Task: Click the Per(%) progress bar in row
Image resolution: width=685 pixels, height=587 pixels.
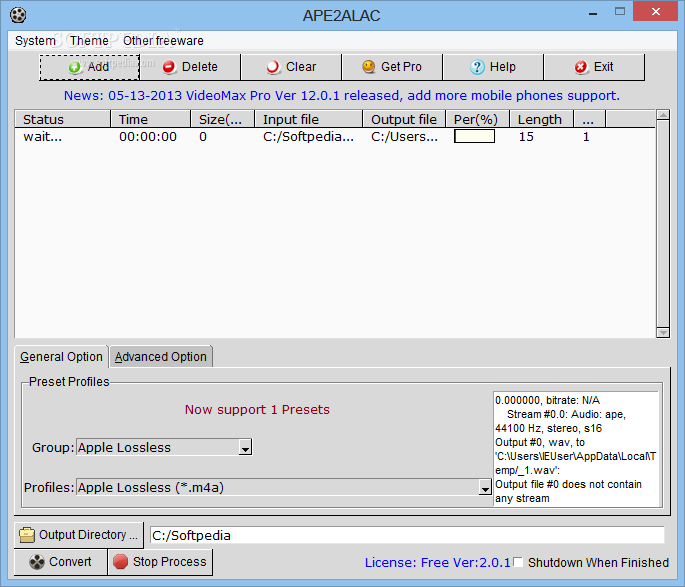Action: pyautogui.click(x=474, y=136)
